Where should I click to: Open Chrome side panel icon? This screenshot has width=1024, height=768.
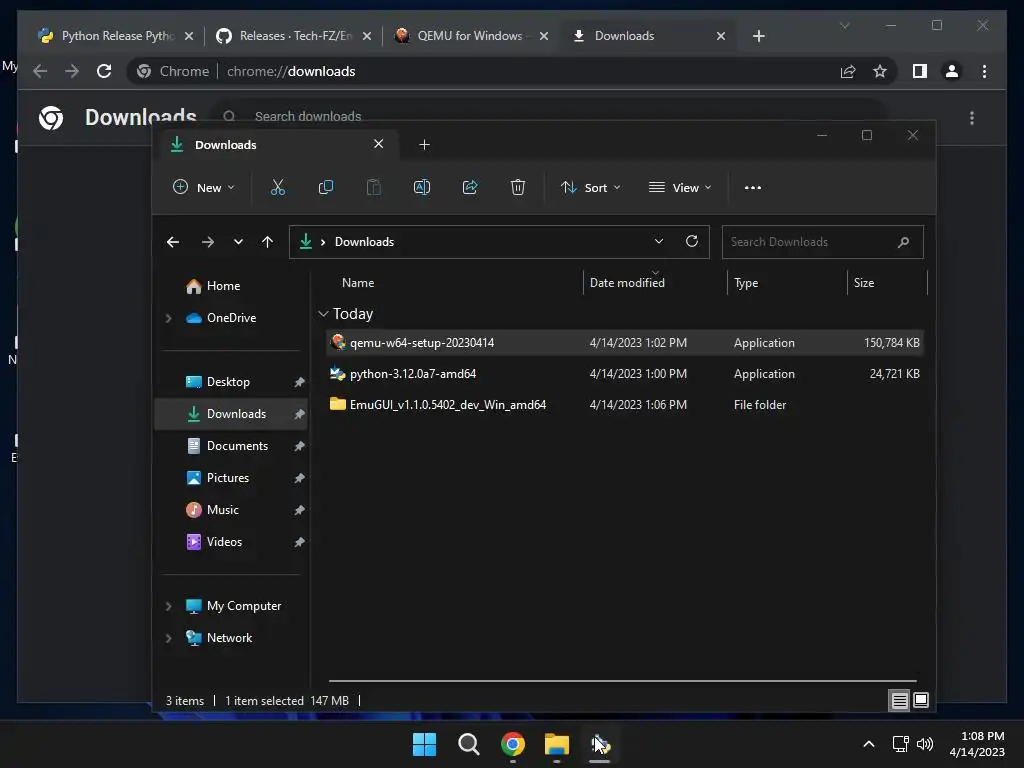[920, 71]
